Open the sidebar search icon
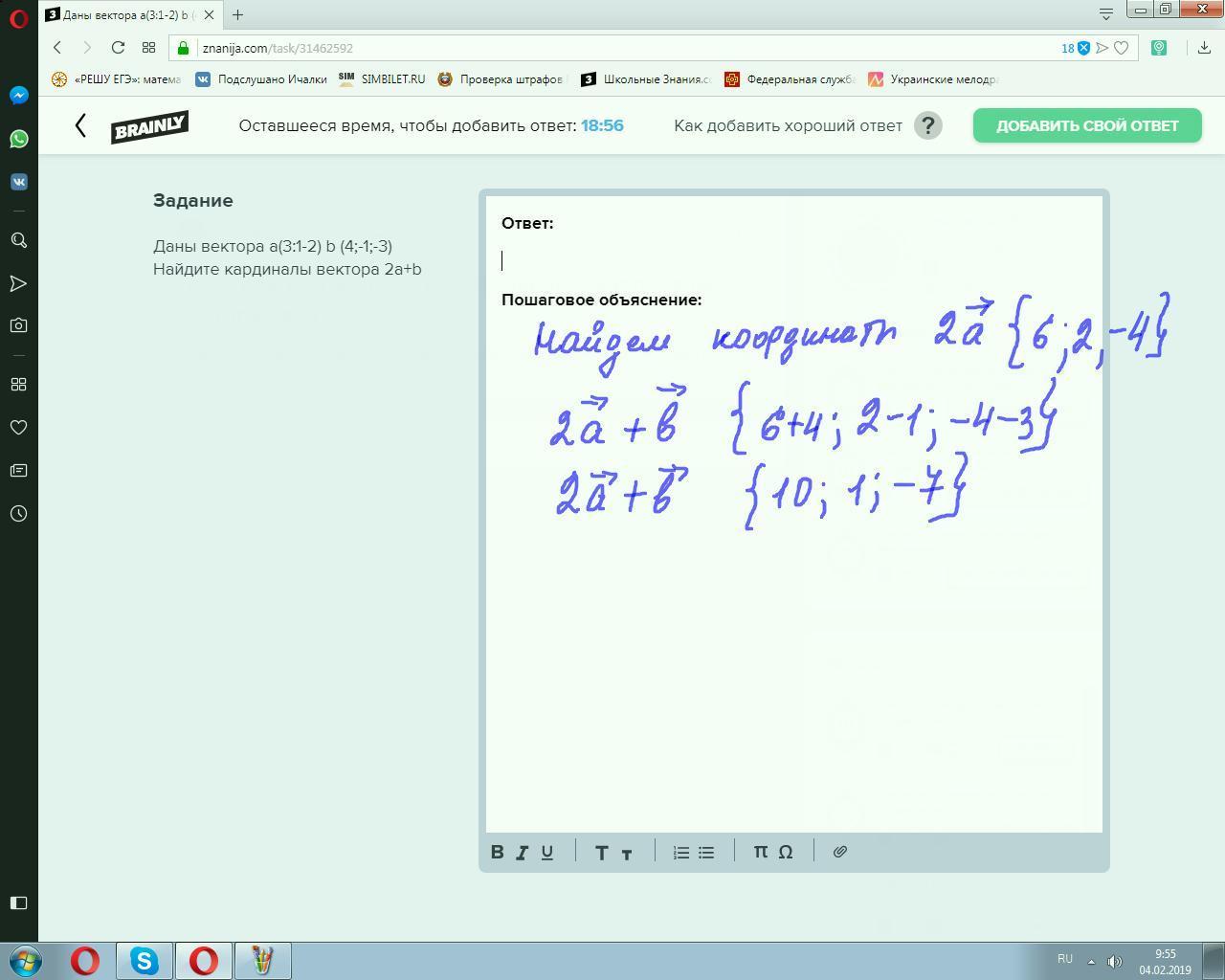 coord(19,240)
